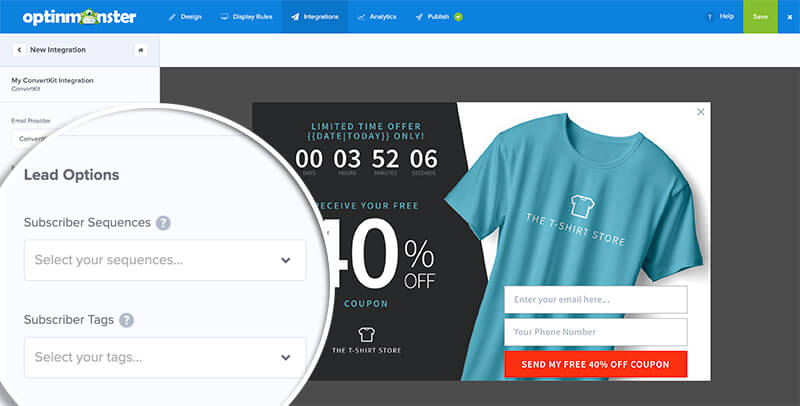Open the Email Provider dropdown
This screenshot has height=406, width=800.
click(33, 139)
